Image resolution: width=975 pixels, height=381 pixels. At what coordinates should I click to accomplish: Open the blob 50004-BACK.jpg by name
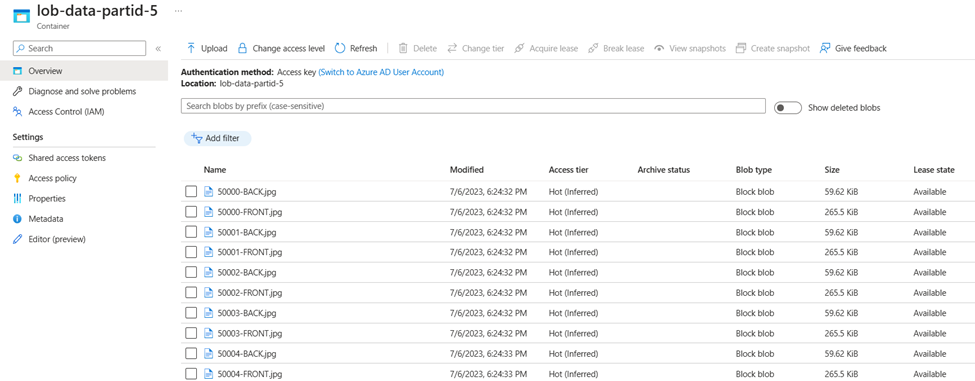pyautogui.click(x=247, y=354)
